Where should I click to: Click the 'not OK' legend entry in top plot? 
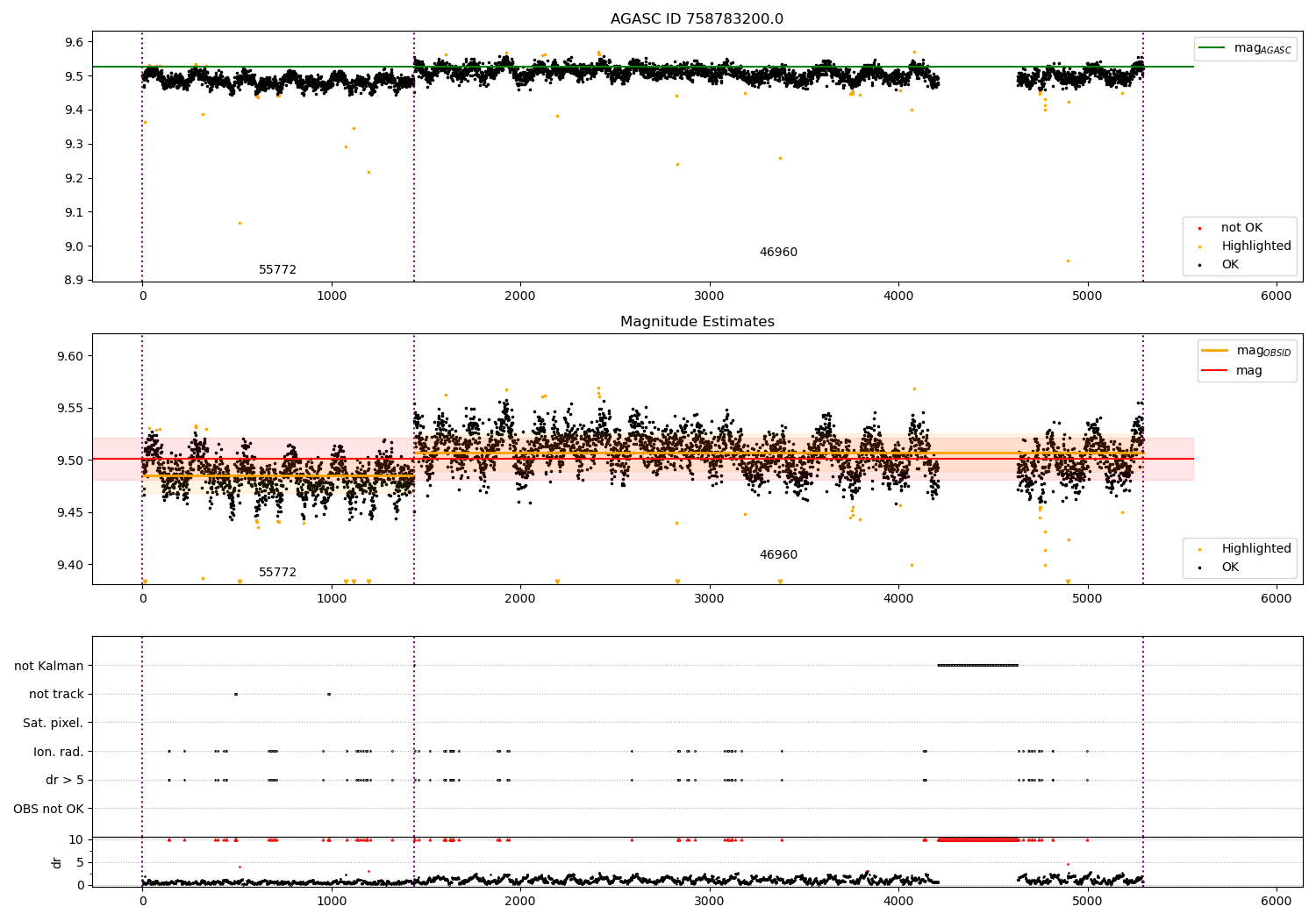pos(1241,228)
